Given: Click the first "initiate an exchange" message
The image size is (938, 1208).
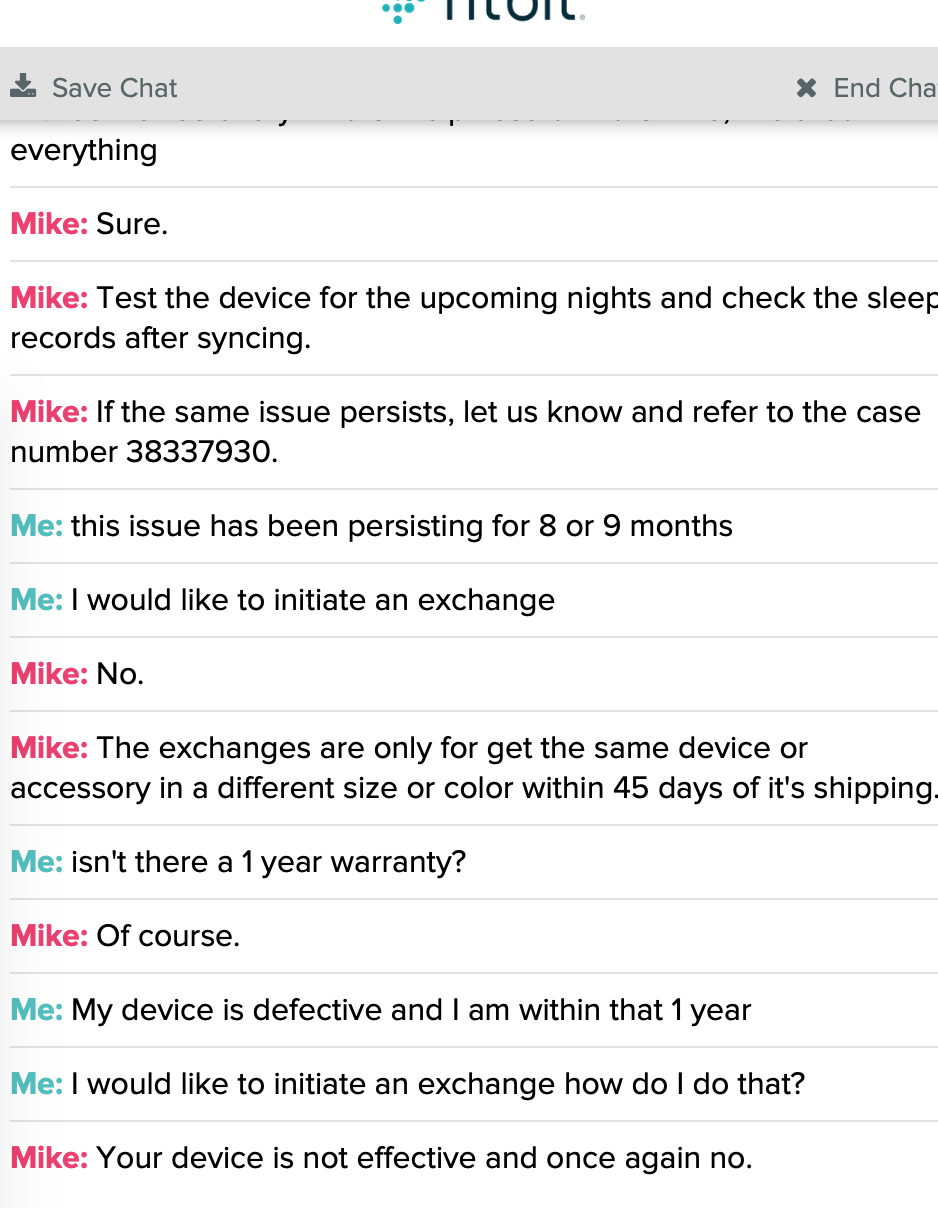Looking at the screenshot, I should (312, 600).
